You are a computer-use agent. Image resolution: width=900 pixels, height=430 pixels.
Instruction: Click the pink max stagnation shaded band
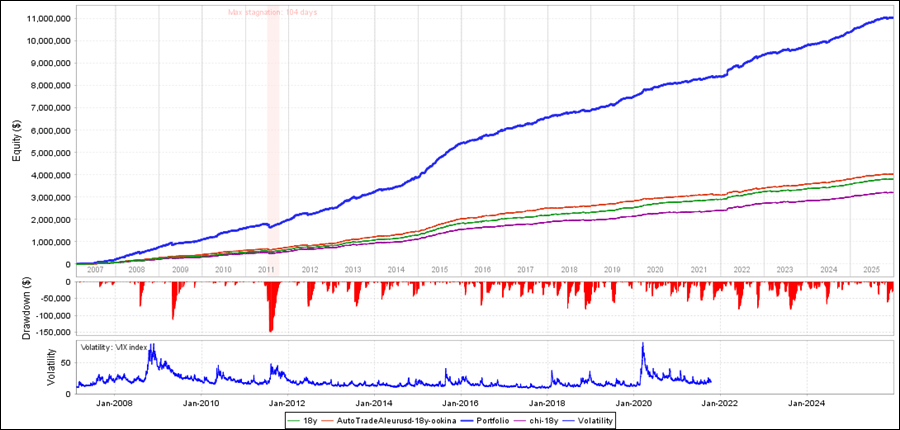[x=272, y=130]
